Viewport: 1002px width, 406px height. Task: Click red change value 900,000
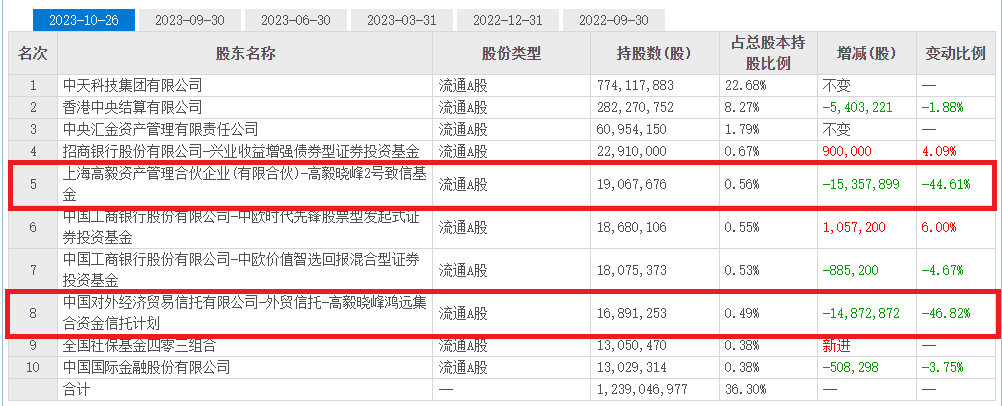click(x=846, y=152)
